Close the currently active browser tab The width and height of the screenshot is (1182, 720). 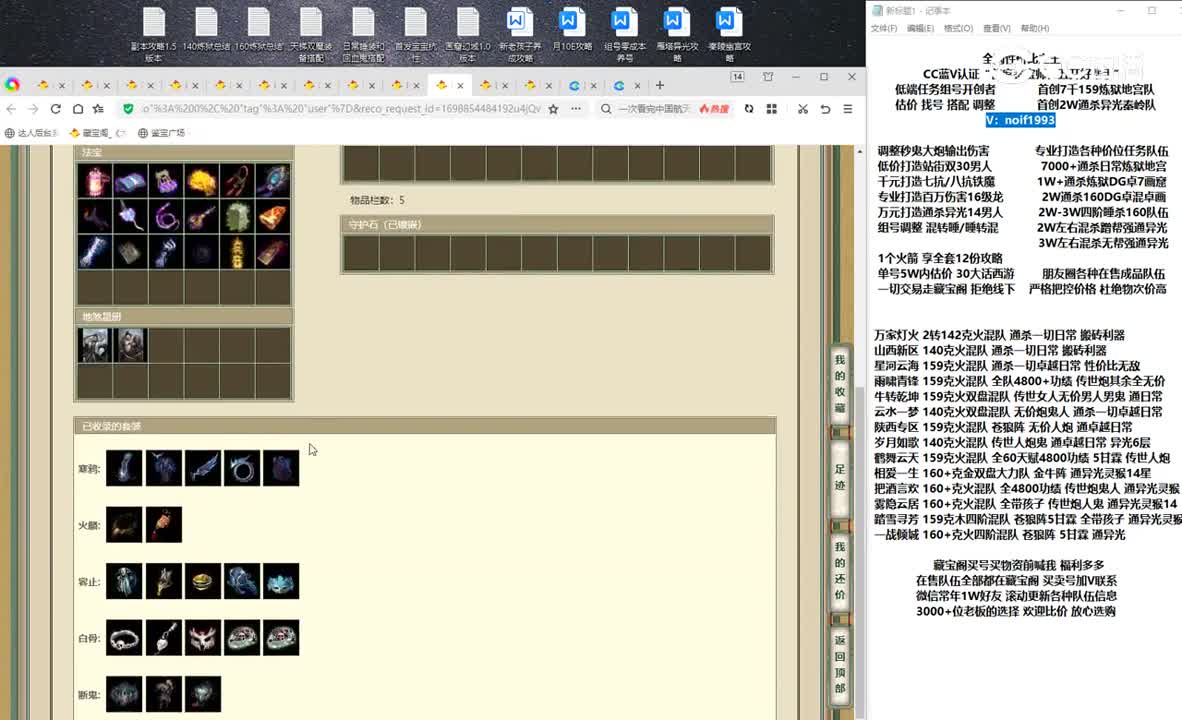(460, 86)
